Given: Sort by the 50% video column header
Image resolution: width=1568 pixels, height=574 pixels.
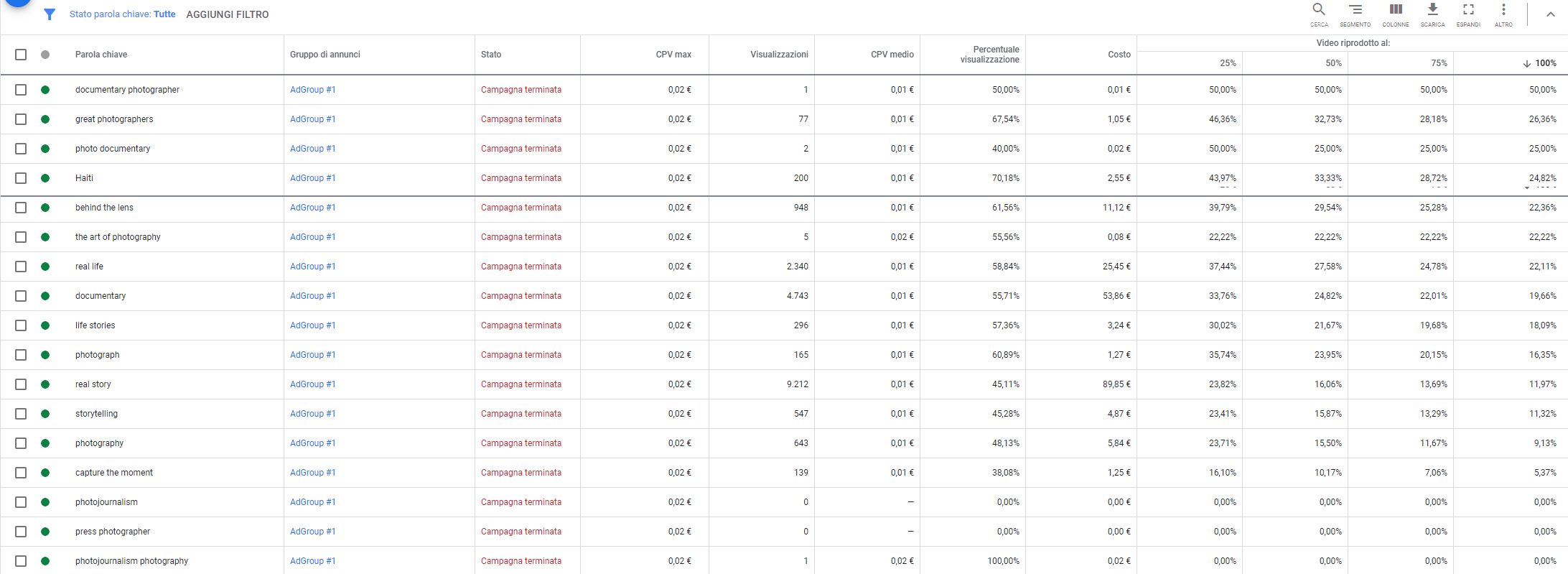Looking at the screenshot, I should click(x=1333, y=63).
